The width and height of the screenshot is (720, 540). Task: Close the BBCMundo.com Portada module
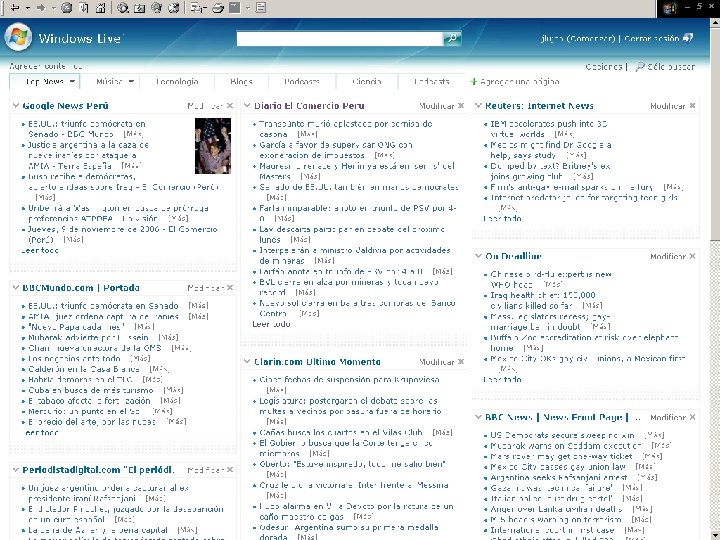[x=230, y=287]
